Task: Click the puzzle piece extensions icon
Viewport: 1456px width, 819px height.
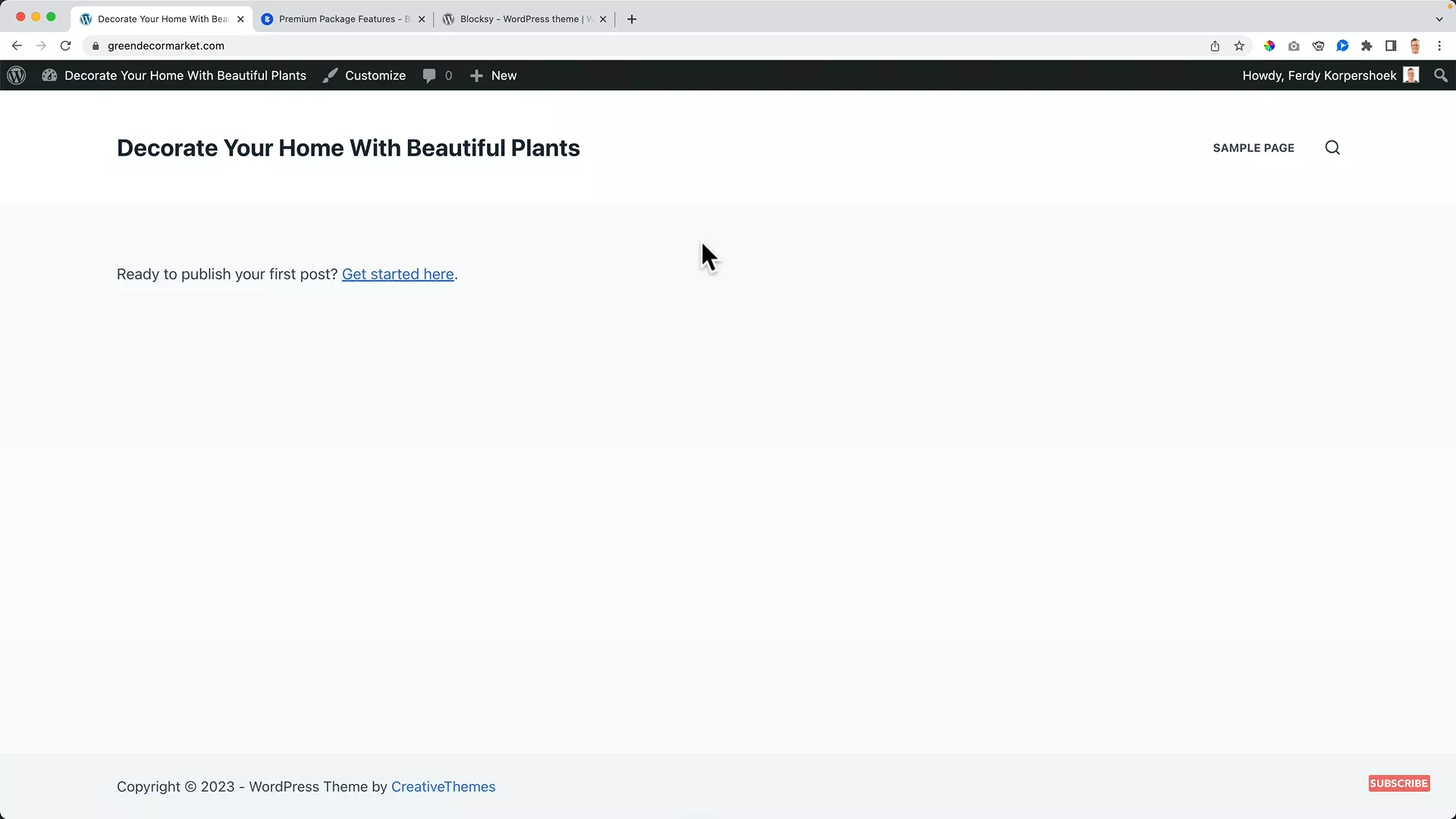Action: (x=1367, y=45)
